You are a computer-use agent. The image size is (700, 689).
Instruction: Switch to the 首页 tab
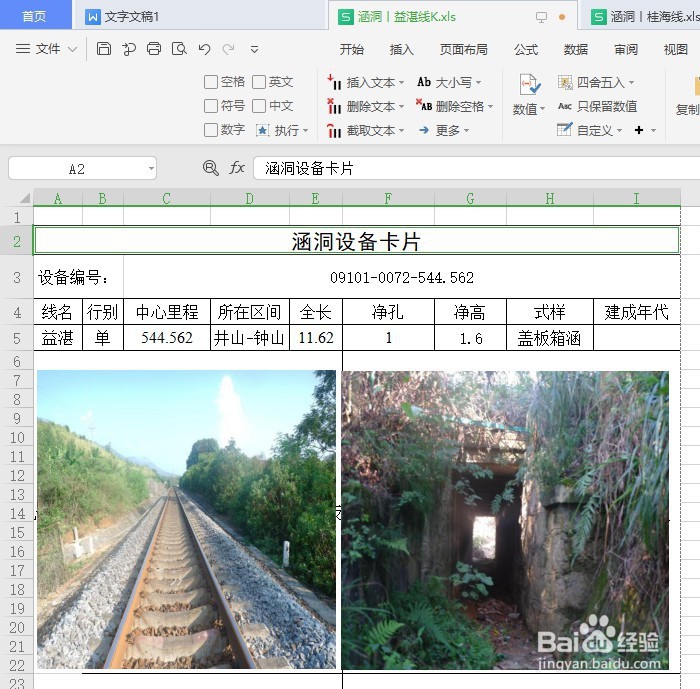pos(35,15)
